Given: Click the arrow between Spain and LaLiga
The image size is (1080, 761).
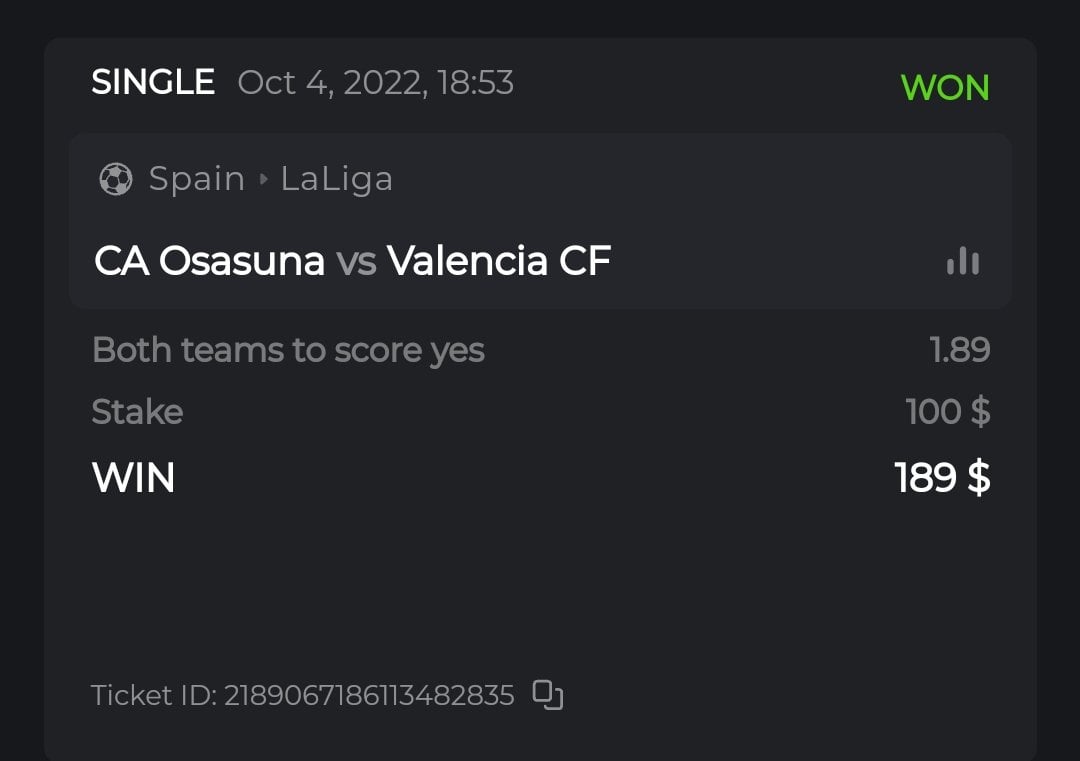Looking at the screenshot, I should 263,179.
